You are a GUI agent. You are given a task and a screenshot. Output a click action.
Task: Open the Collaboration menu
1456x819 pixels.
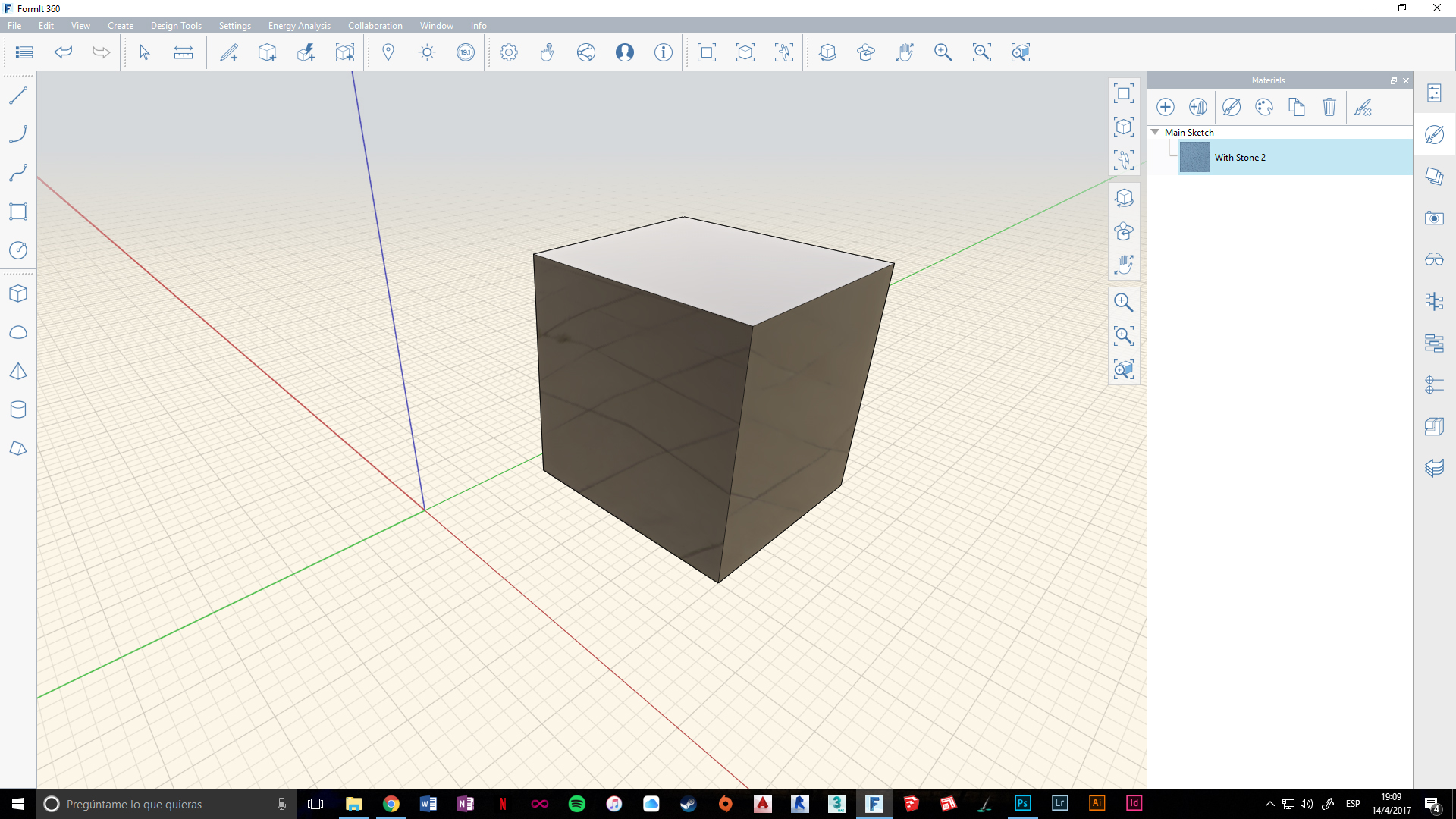coord(375,25)
